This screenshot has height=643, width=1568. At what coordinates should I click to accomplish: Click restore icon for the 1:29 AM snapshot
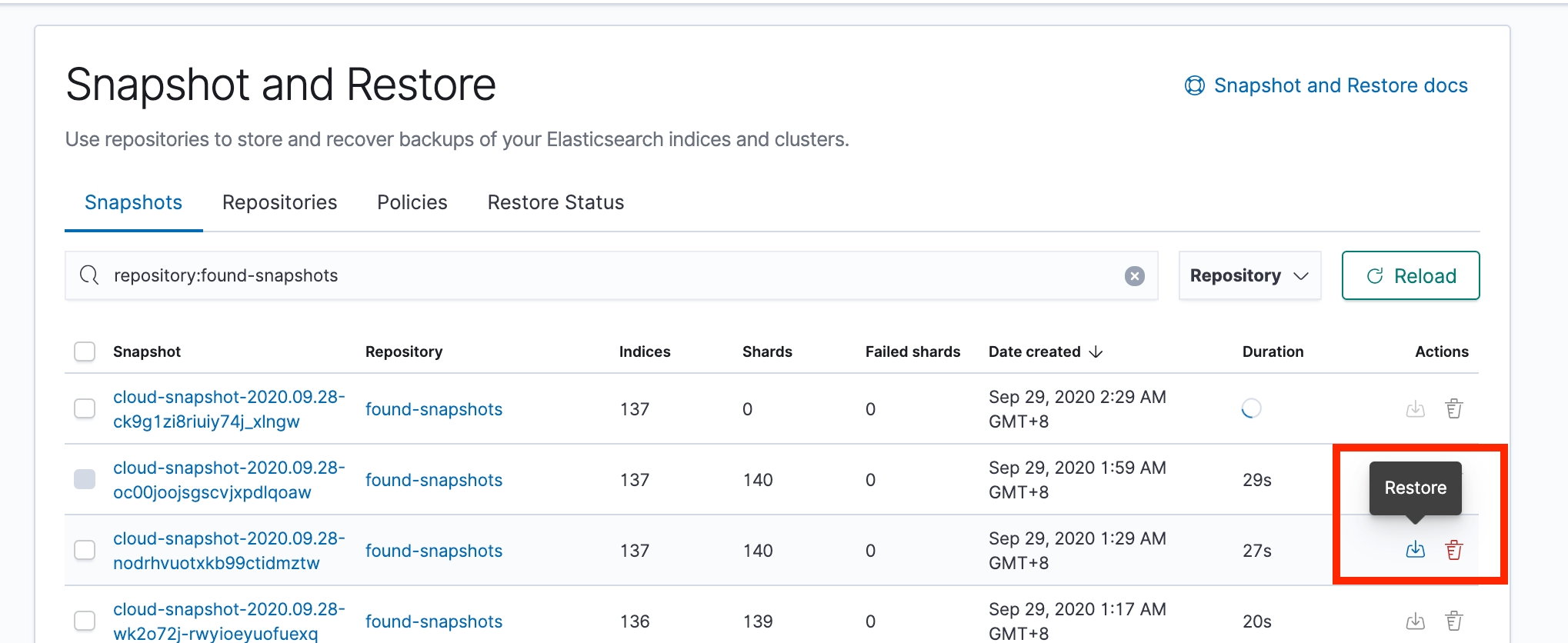[1415, 550]
